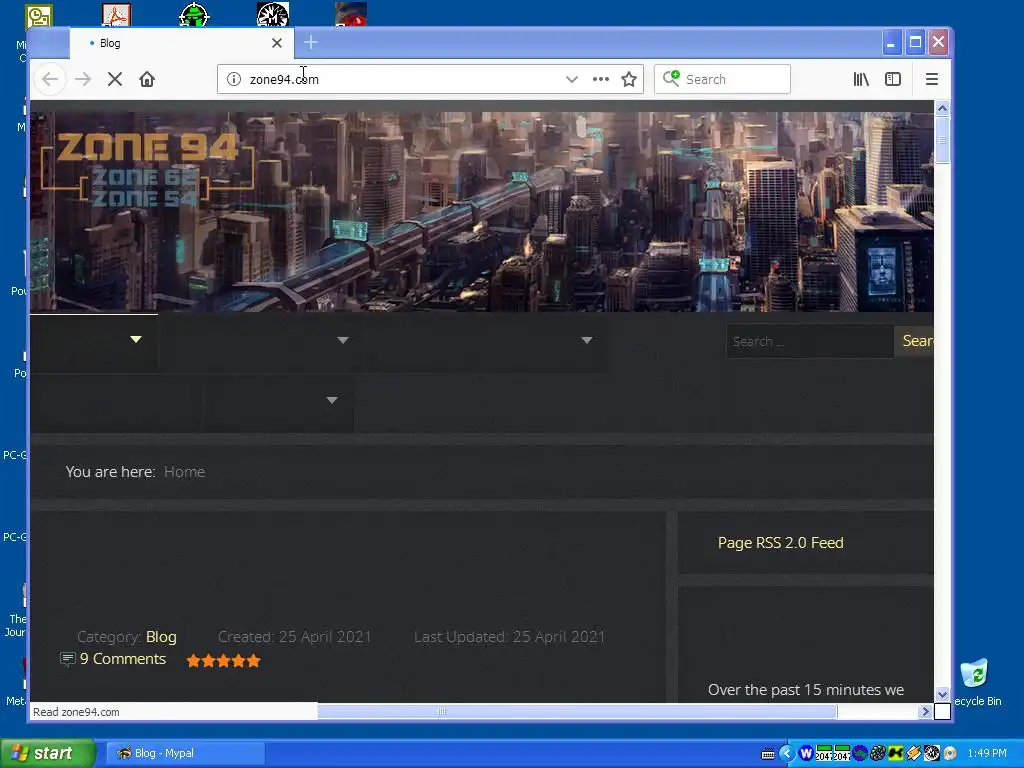
Task: Open the Microsoft Outlook desktop icon
Action: [x=39, y=17]
